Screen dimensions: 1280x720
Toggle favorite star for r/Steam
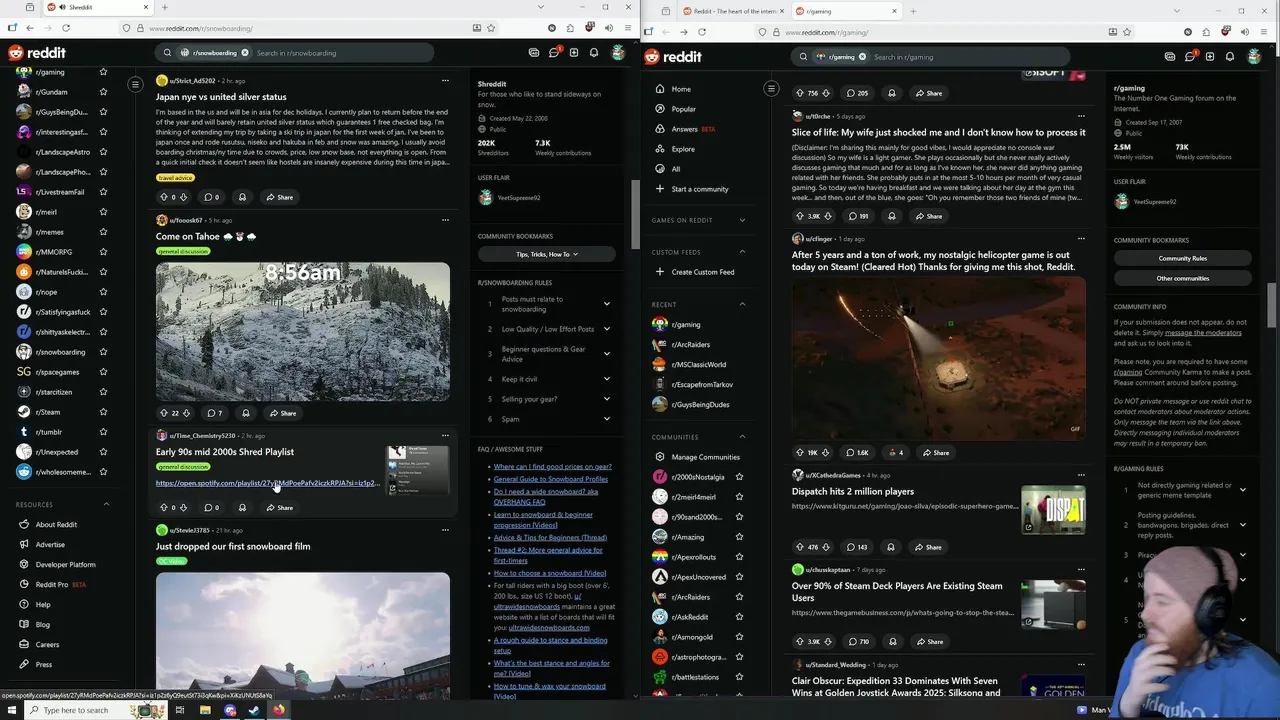103,412
